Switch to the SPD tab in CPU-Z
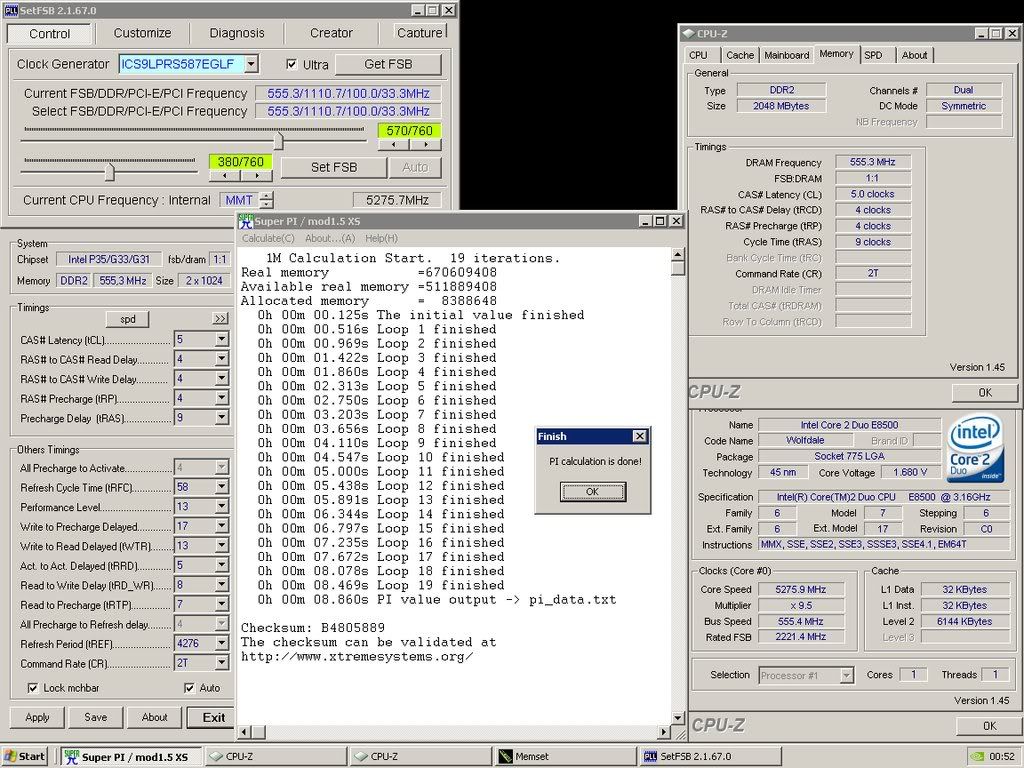Image resolution: width=1024 pixels, height=768 pixels. (x=874, y=56)
